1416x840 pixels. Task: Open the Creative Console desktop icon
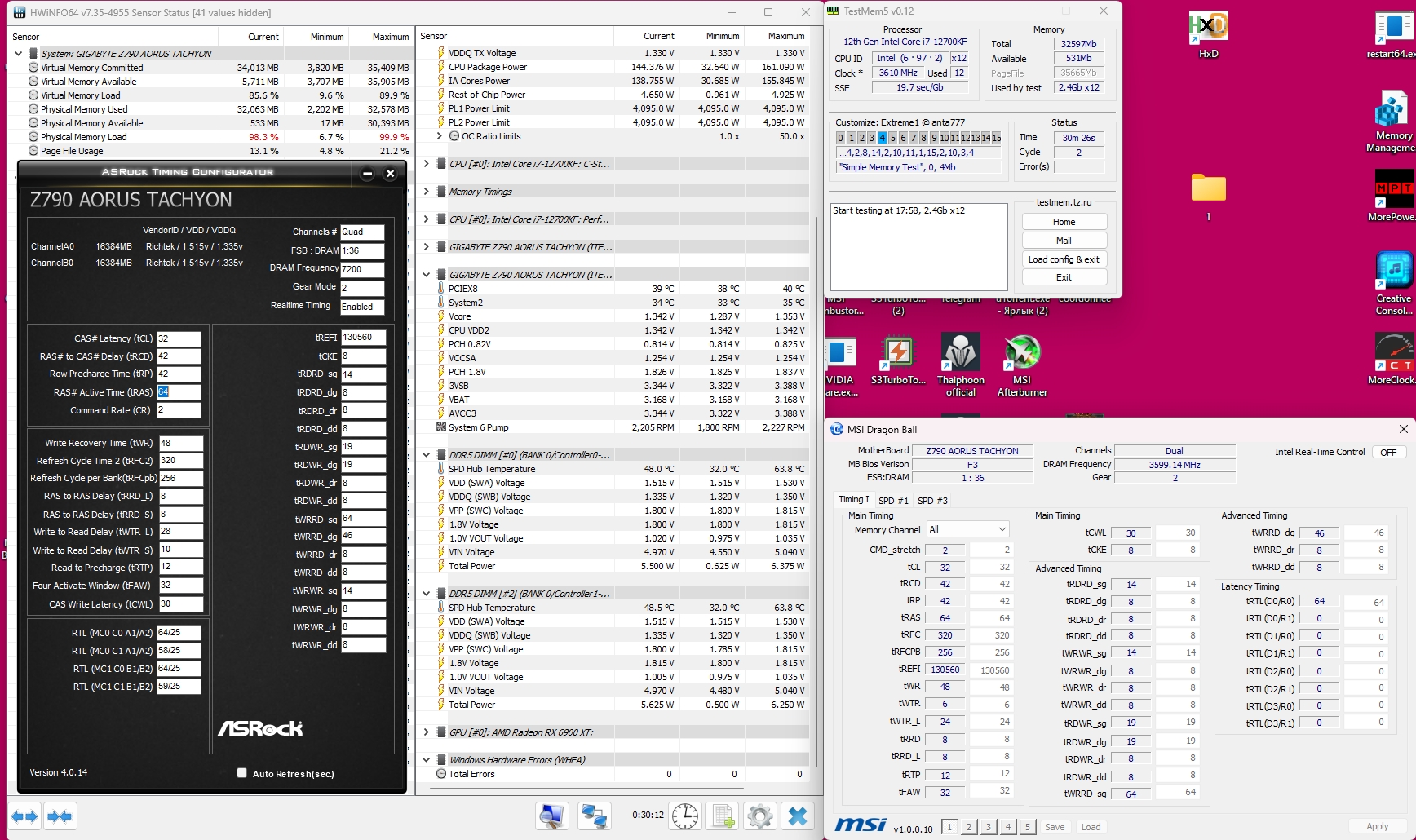pos(1394,284)
